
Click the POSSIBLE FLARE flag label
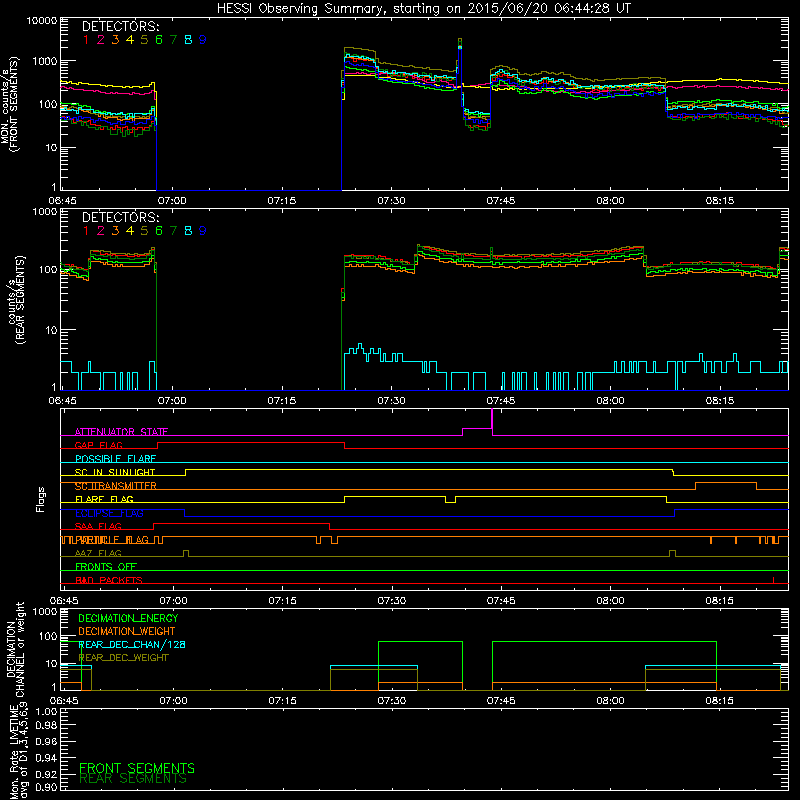coord(115,459)
